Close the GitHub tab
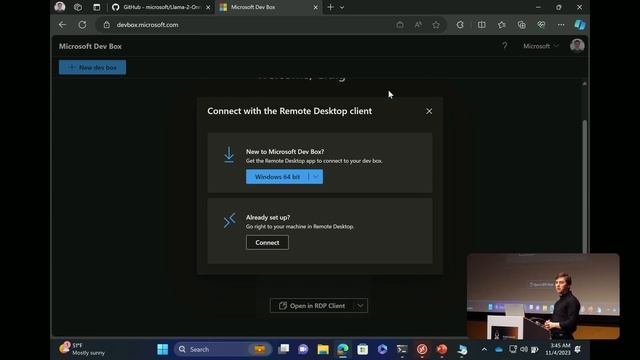This screenshot has width=640, height=360. [x=208, y=7]
